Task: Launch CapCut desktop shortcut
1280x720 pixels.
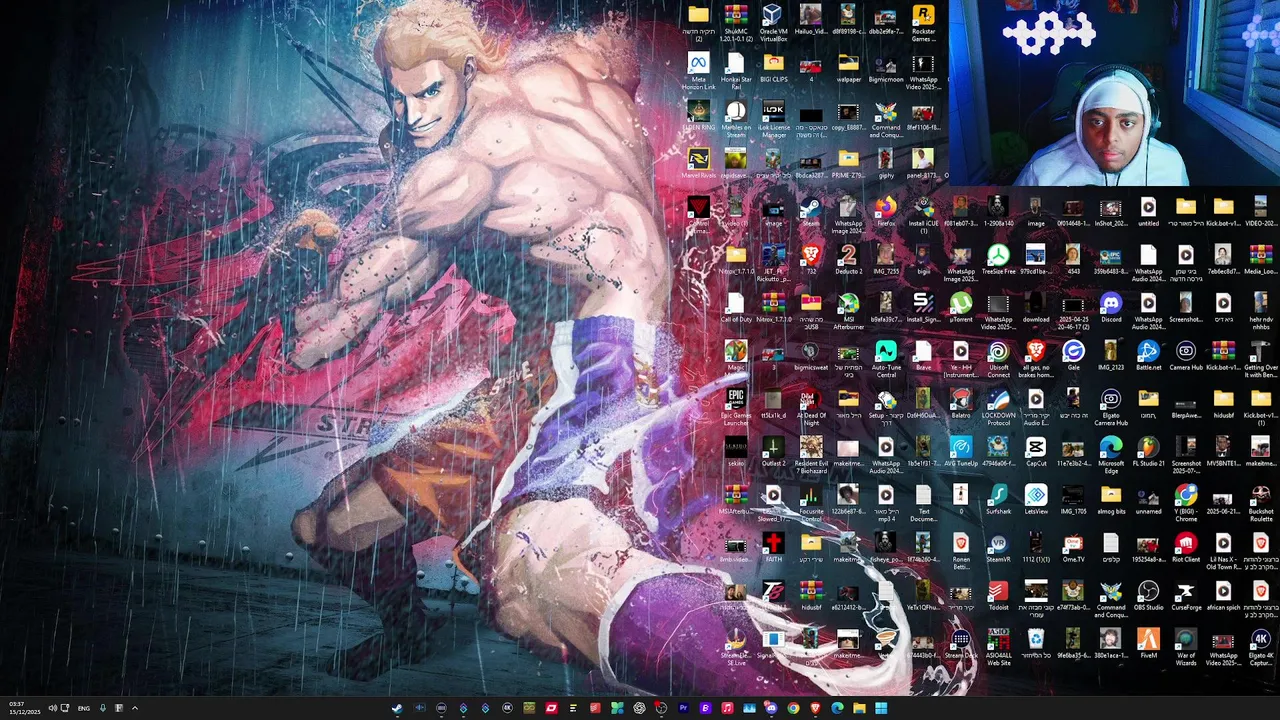Action: coord(1036,452)
